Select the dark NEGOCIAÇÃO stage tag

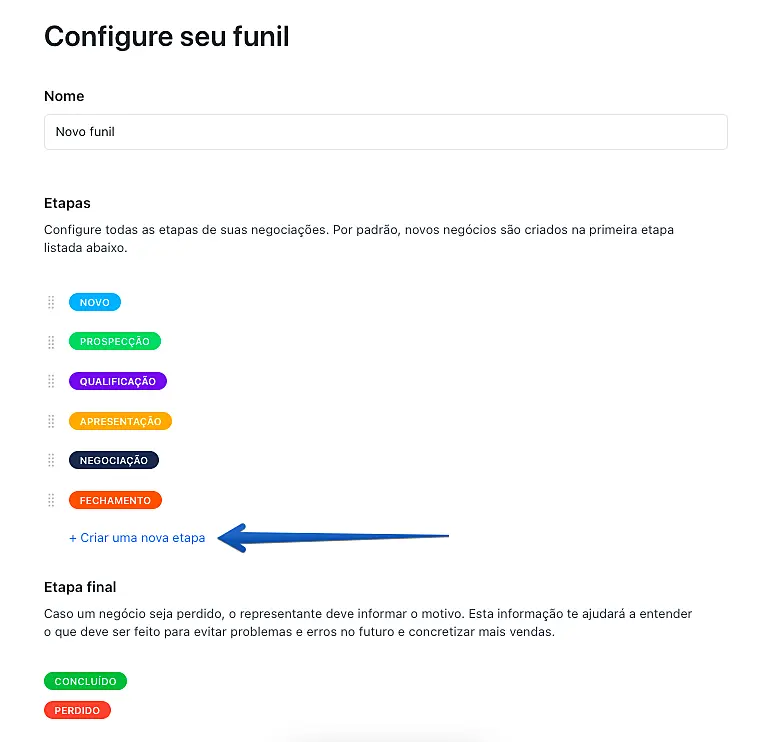(x=114, y=460)
